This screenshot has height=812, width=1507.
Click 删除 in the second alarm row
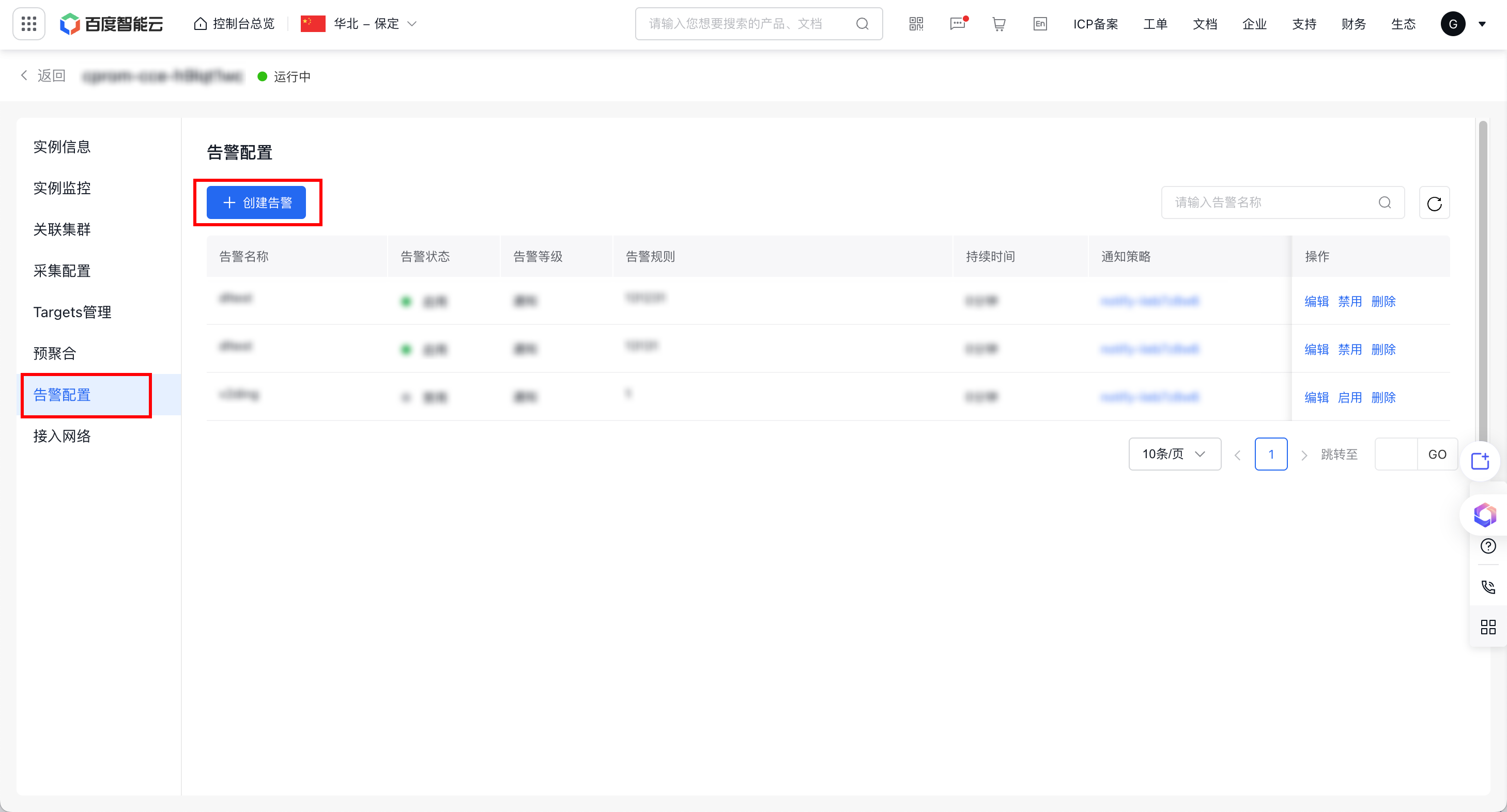[1383, 349]
